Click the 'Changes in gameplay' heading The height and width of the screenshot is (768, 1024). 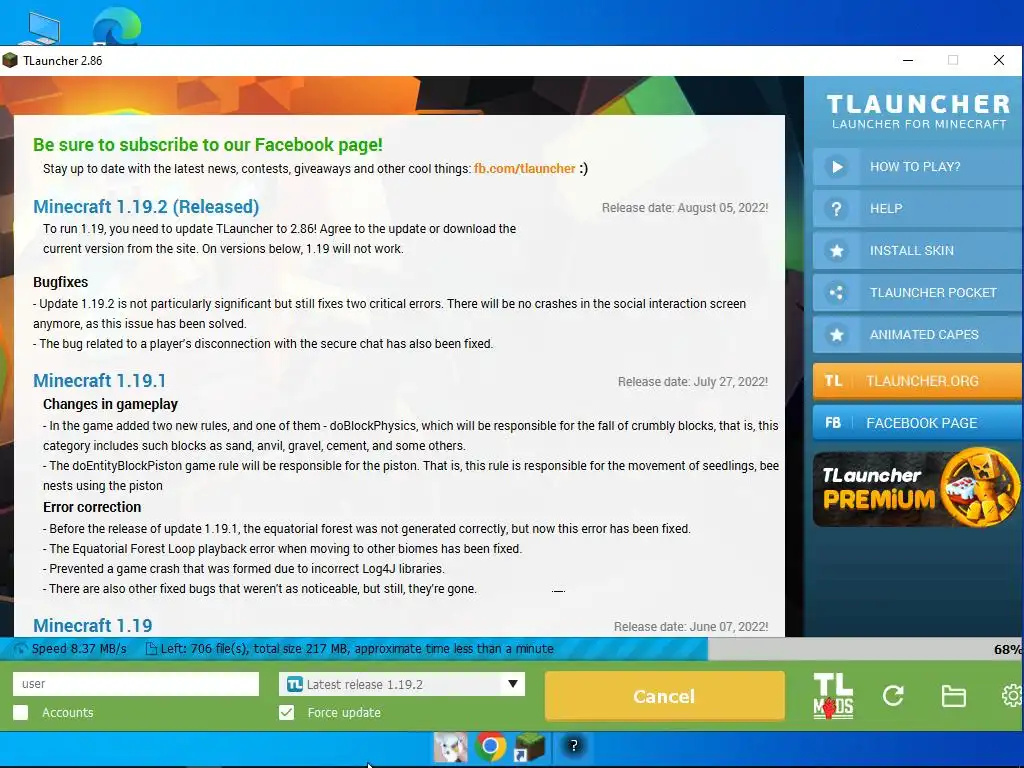click(x=110, y=404)
